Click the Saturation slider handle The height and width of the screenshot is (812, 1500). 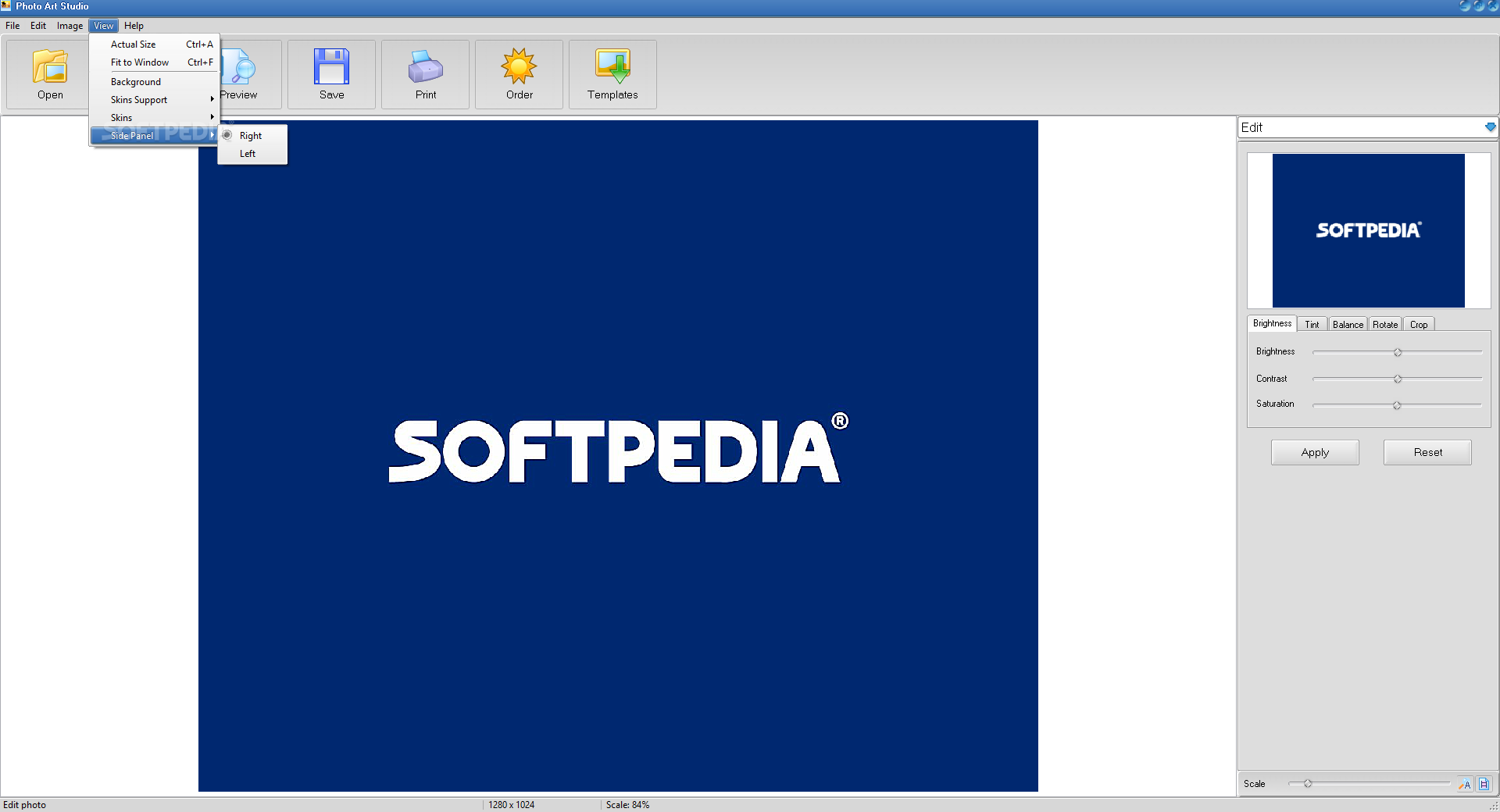pos(1397,405)
